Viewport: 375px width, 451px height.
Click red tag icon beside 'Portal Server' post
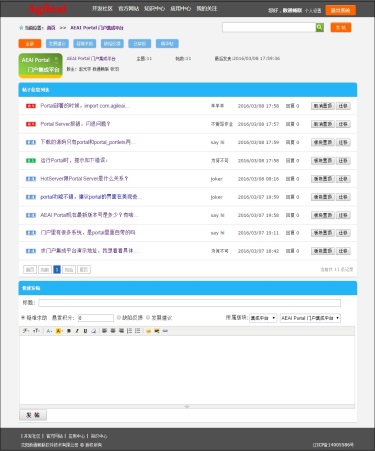click(x=31, y=124)
